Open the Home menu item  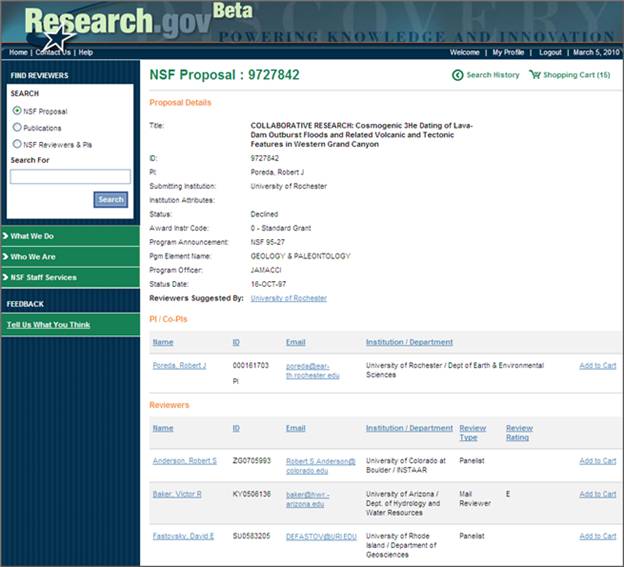tap(18, 52)
